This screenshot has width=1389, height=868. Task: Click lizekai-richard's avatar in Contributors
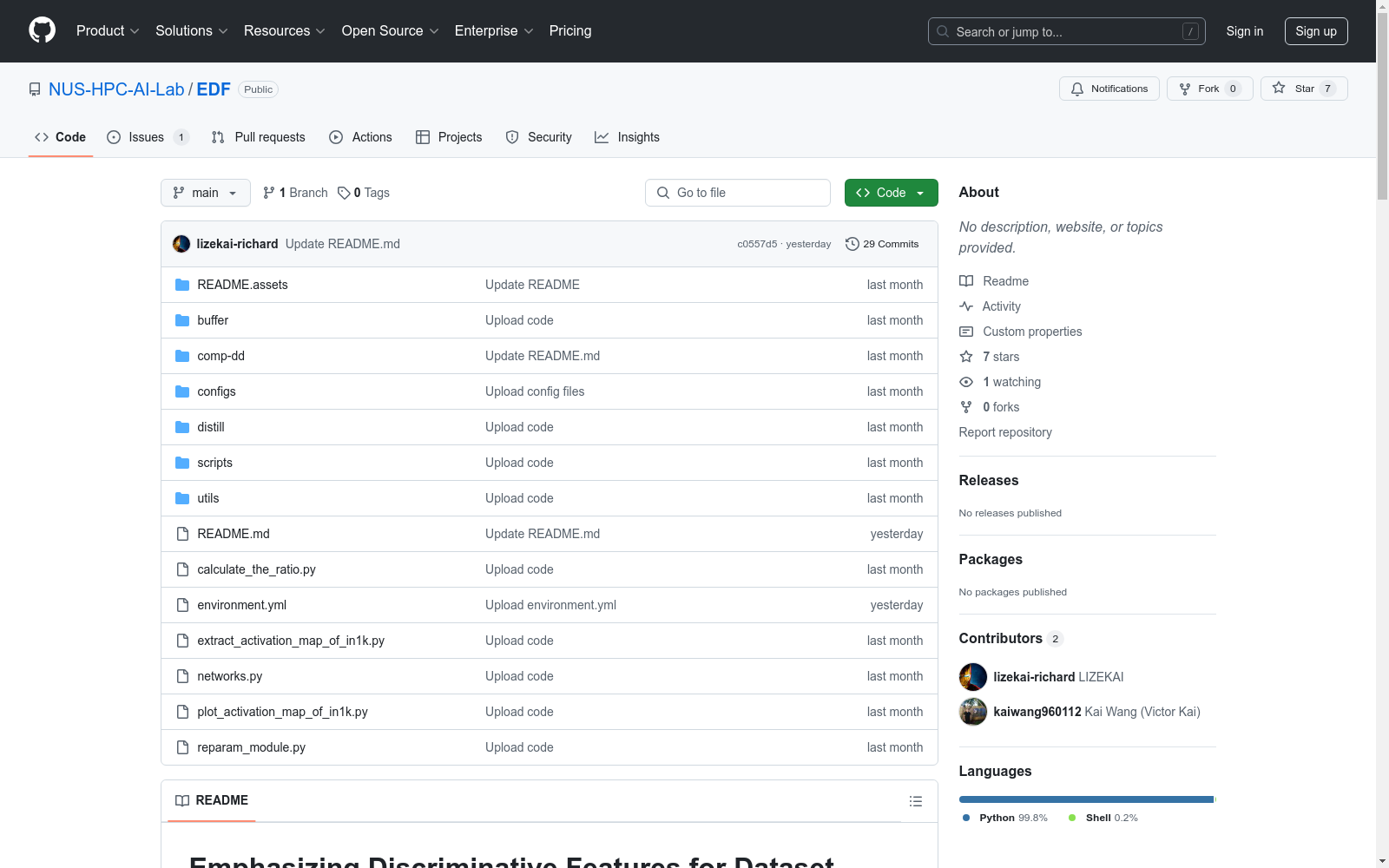click(972, 677)
